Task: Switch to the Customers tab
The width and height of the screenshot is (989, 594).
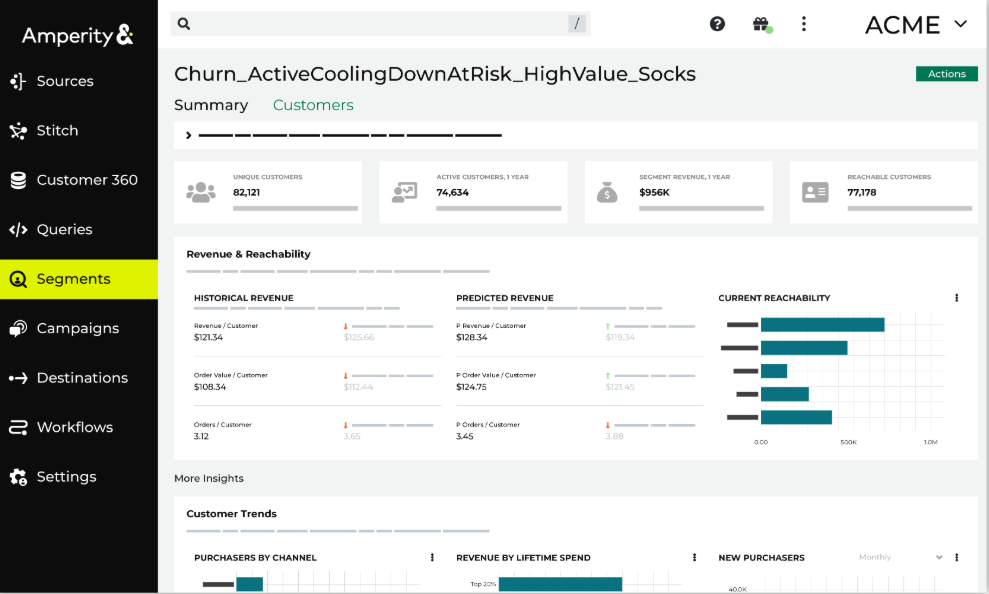Action: 313,105
